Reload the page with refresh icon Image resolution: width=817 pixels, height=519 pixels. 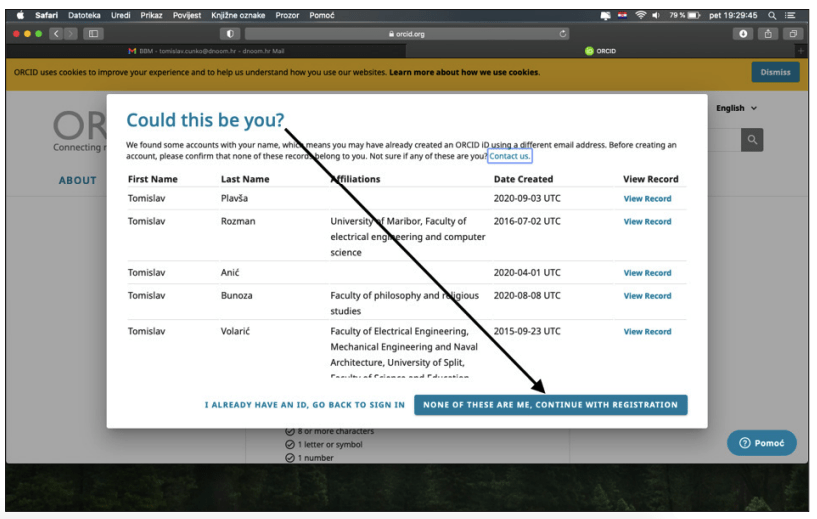tap(562, 34)
